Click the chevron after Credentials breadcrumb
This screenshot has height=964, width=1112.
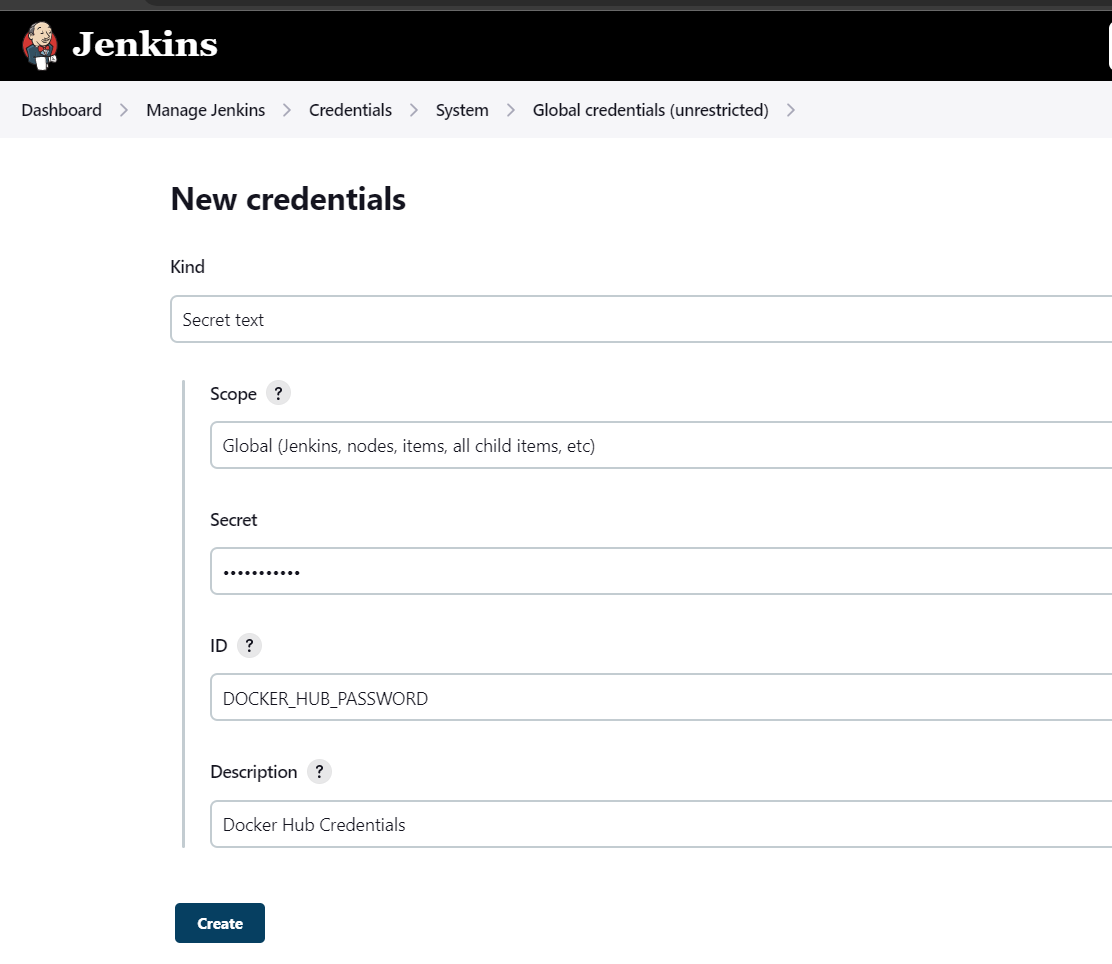coord(413,110)
